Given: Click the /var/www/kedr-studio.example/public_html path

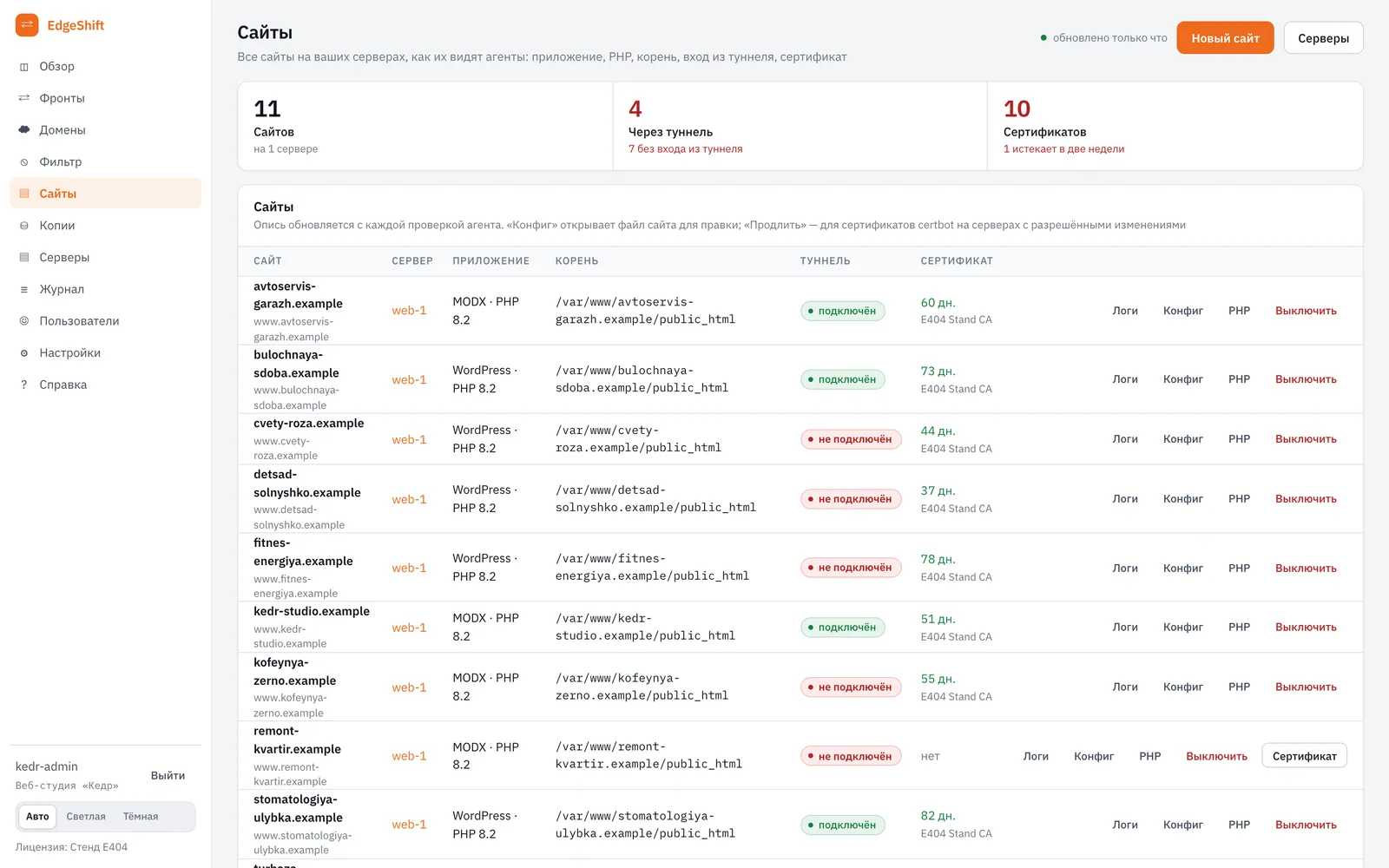Looking at the screenshot, I should (x=645, y=628).
